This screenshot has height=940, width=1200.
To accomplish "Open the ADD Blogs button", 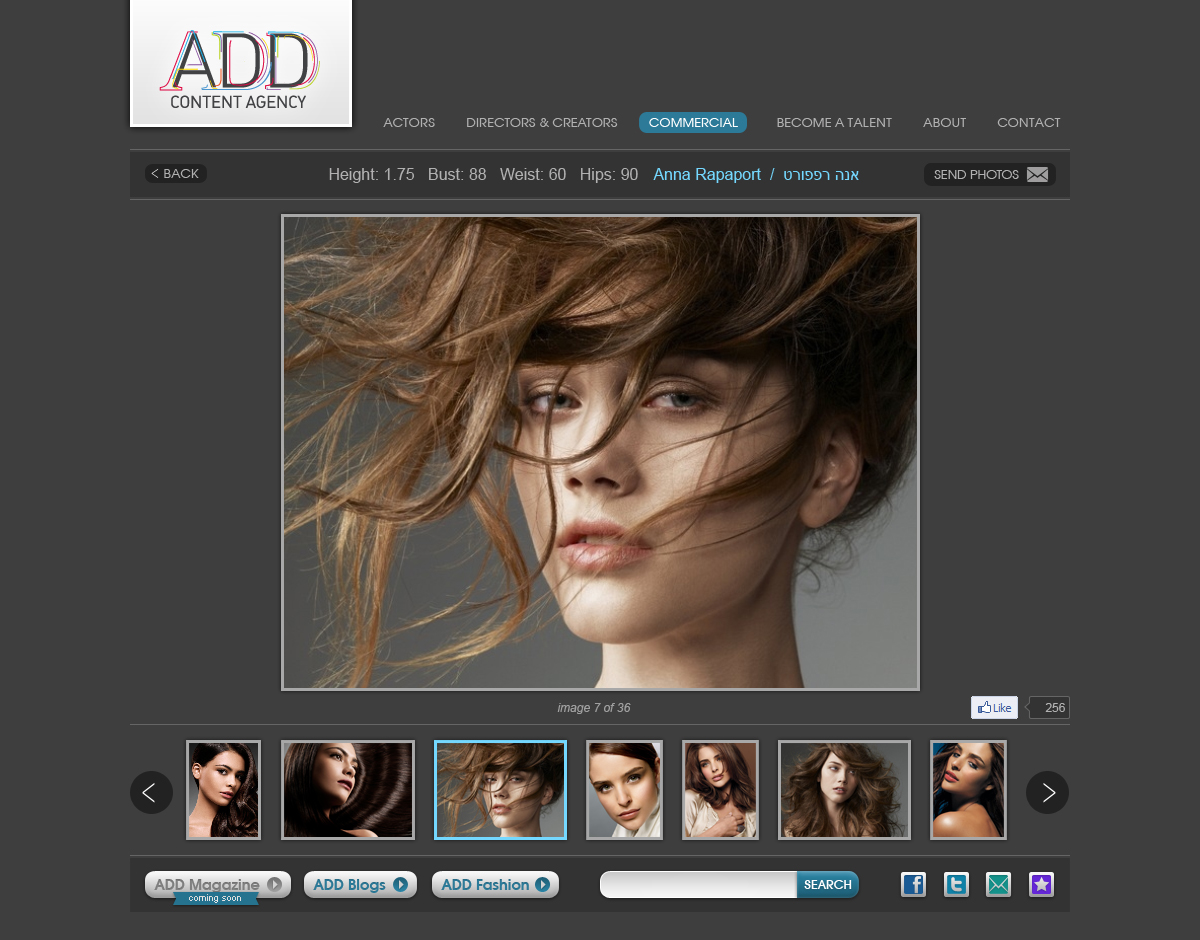I will click(x=360, y=885).
